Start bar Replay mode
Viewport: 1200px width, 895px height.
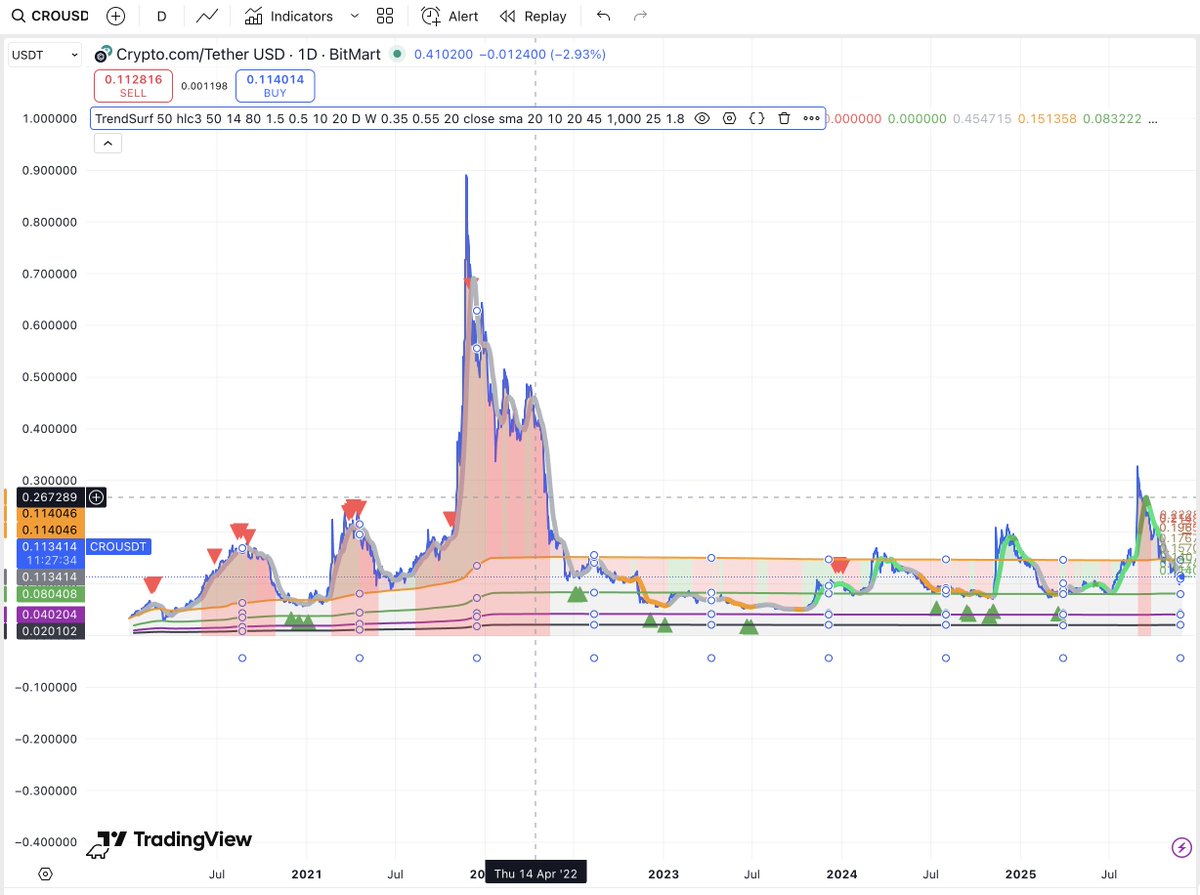tap(533, 16)
